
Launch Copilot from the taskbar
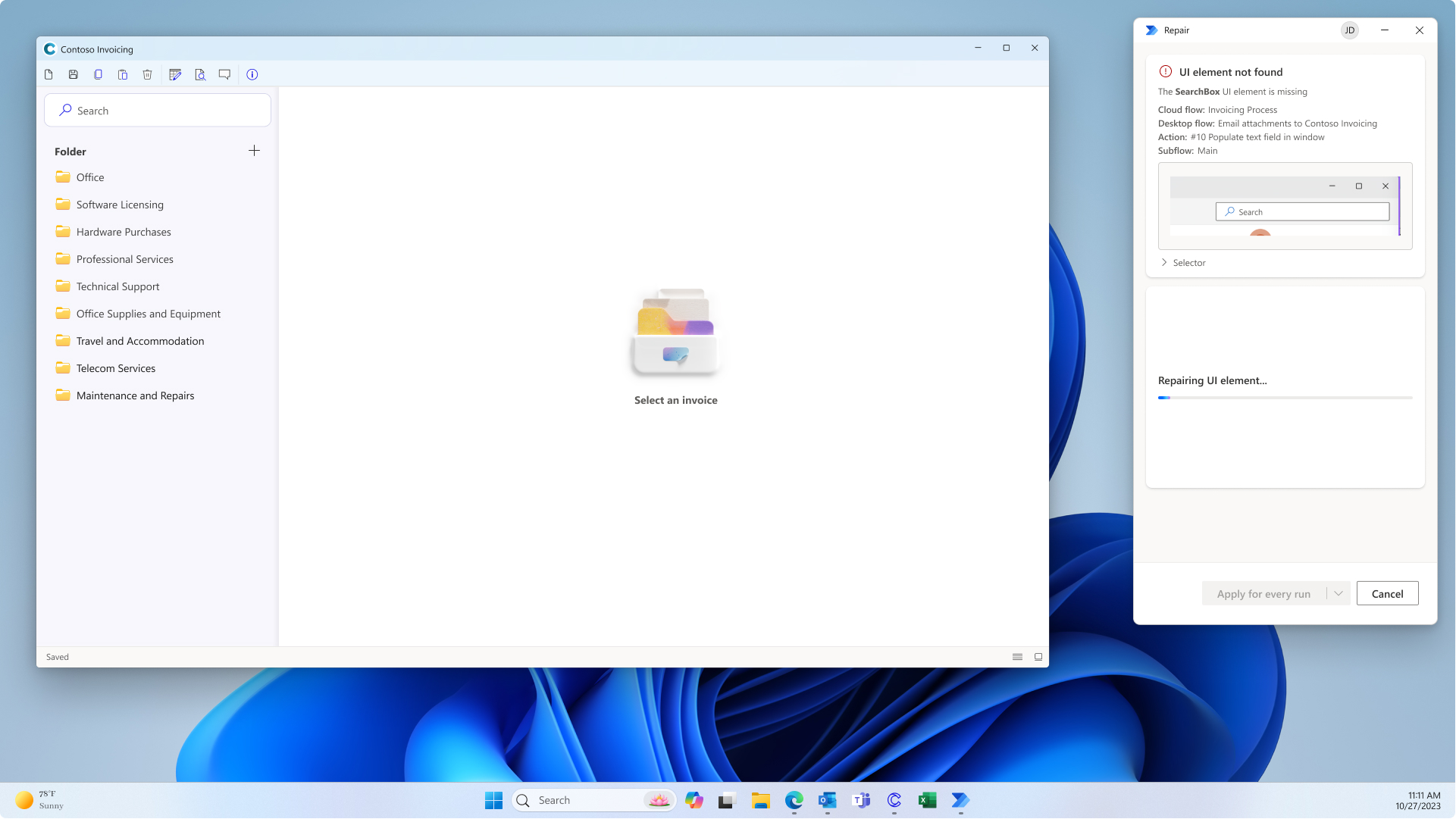(694, 800)
